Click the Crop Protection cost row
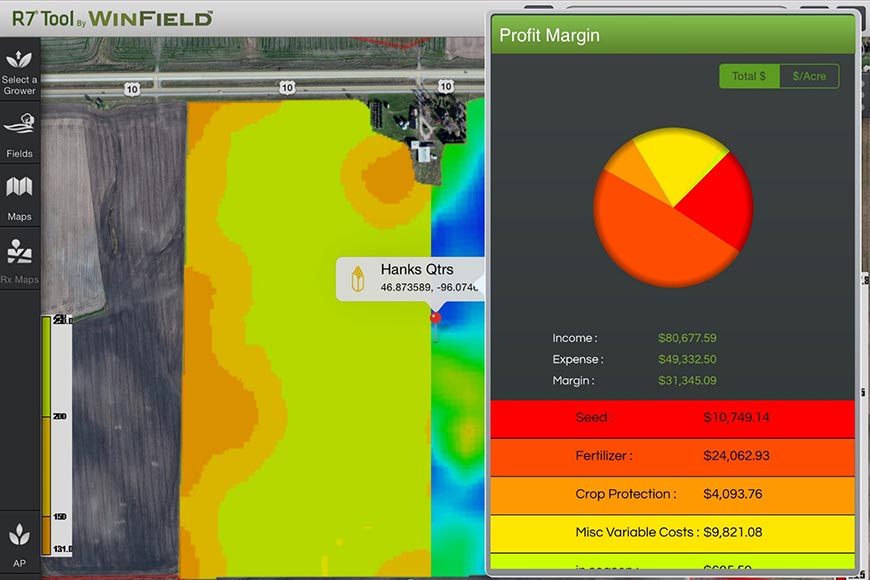Image resolution: width=870 pixels, height=580 pixels. pos(672,494)
